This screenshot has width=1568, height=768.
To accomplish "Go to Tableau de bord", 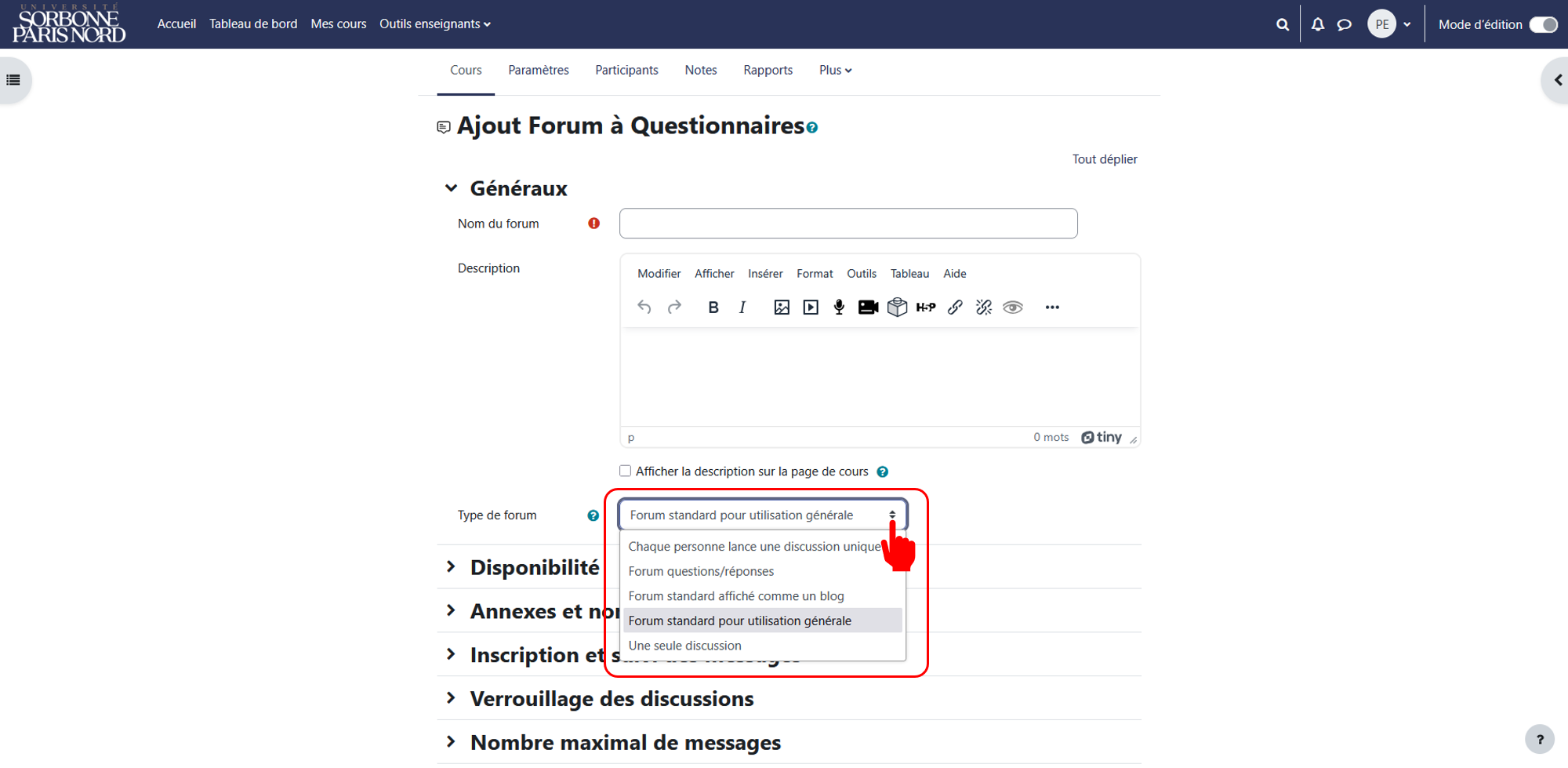I will (x=253, y=24).
